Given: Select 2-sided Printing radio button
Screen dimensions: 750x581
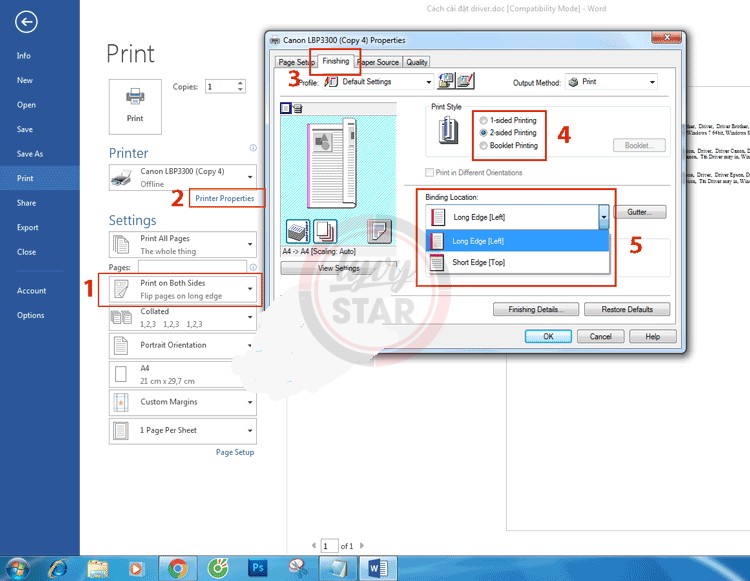Looking at the screenshot, I should click(x=483, y=133).
